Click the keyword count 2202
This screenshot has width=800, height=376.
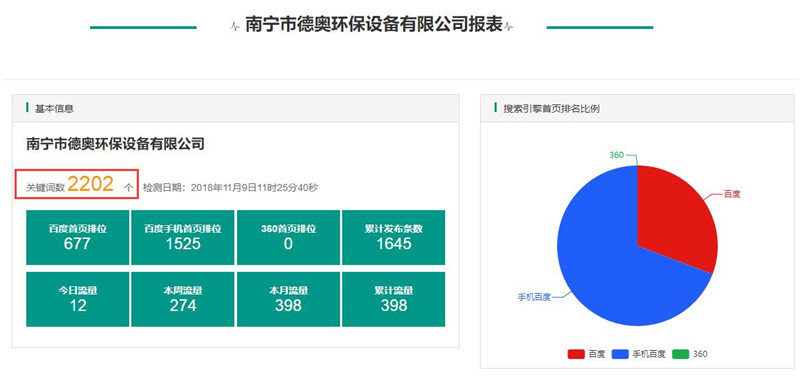click(x=90, y=184)
